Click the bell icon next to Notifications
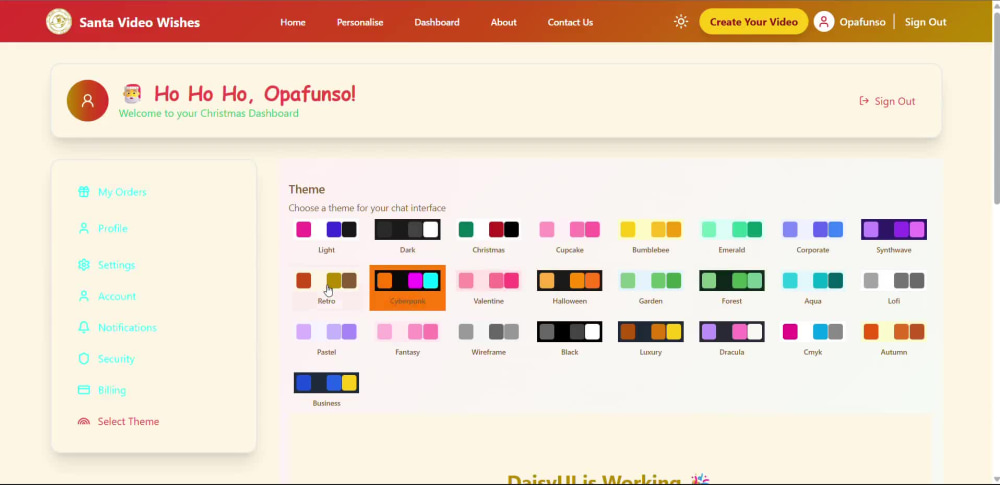 84,327
